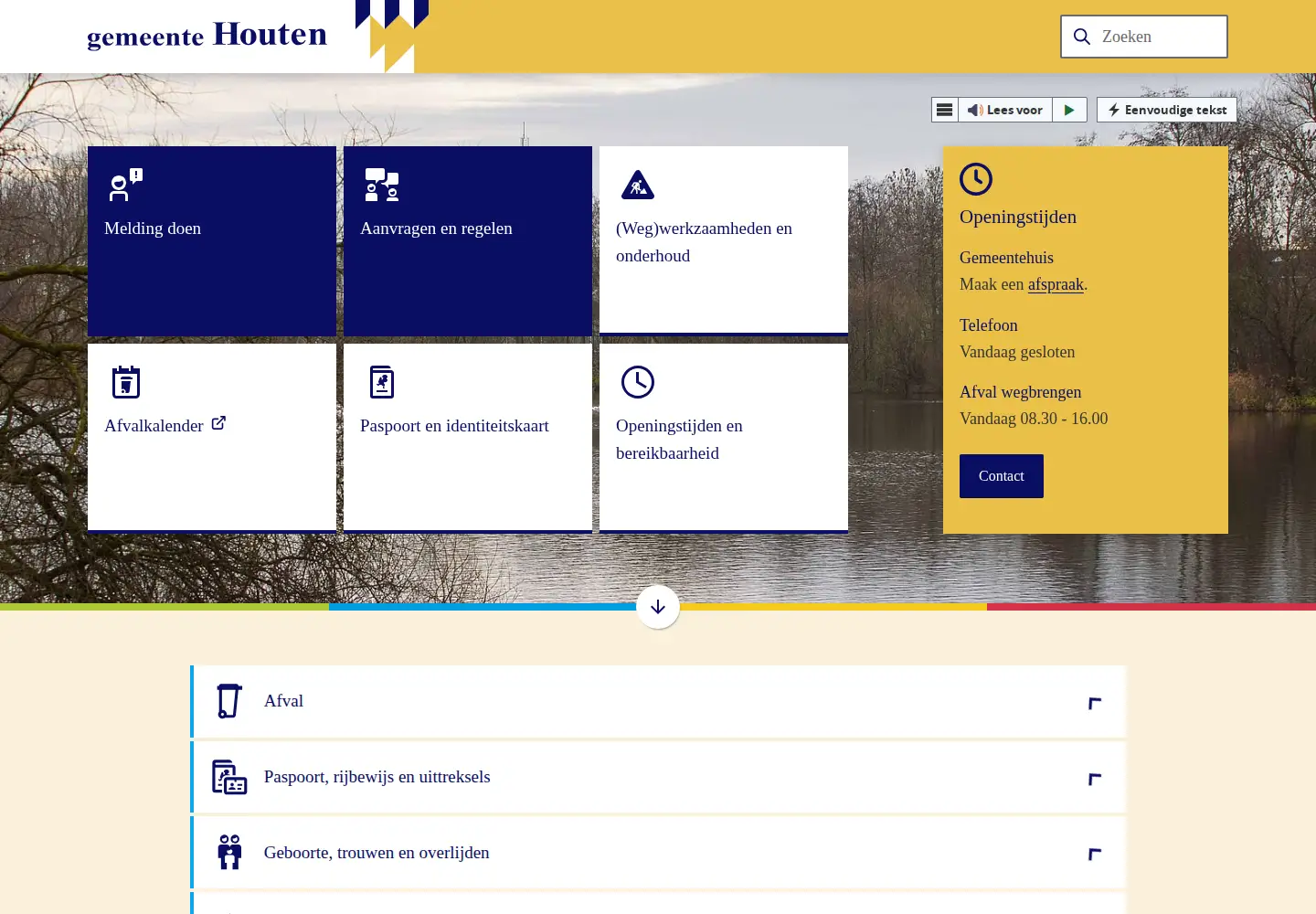Focus the Zoeken search field
The width and height of the screenshot is (1316, 914).
(x=1144, y=37)
